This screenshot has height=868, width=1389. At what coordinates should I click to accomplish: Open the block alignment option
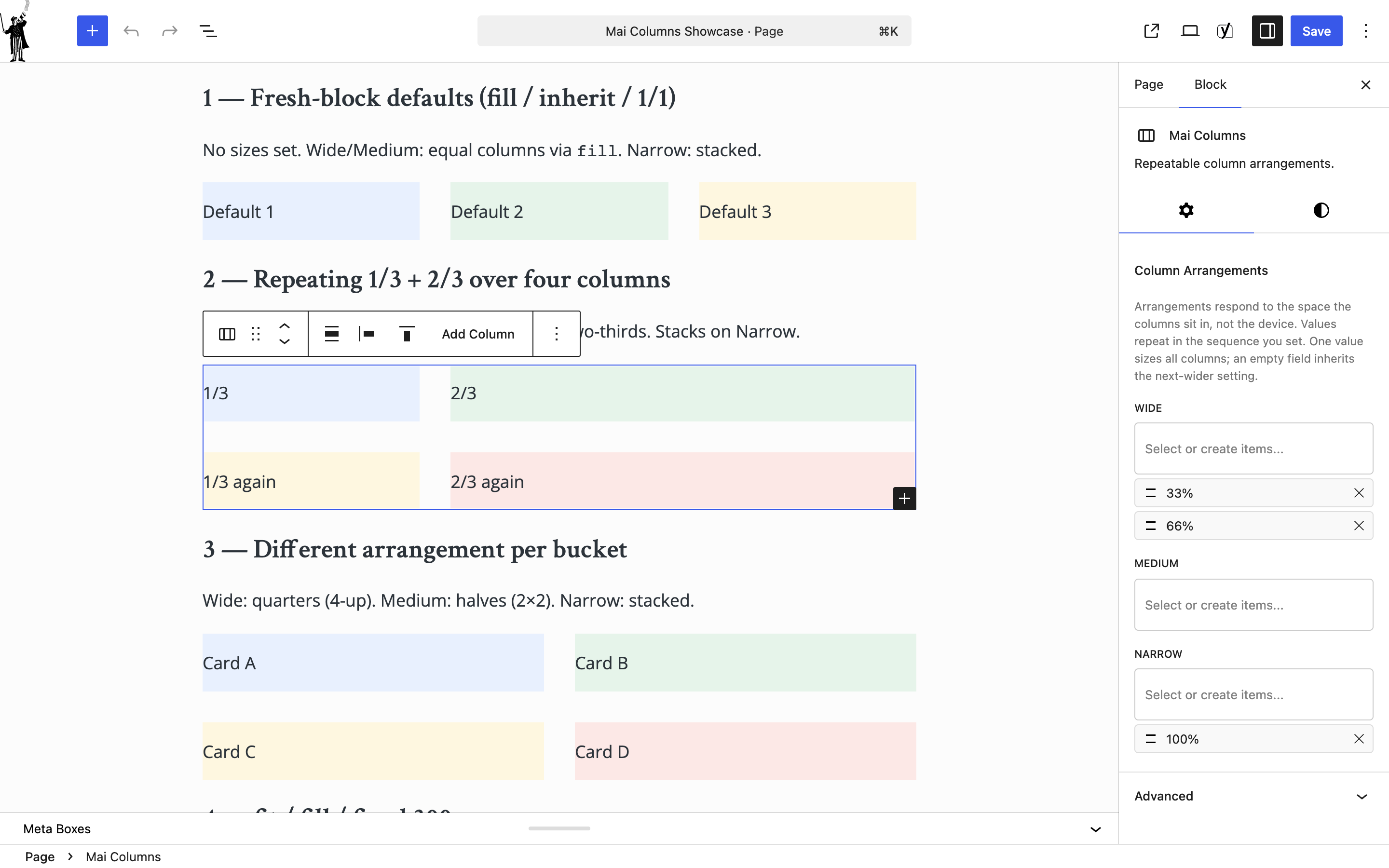click(x=332, y=334)
